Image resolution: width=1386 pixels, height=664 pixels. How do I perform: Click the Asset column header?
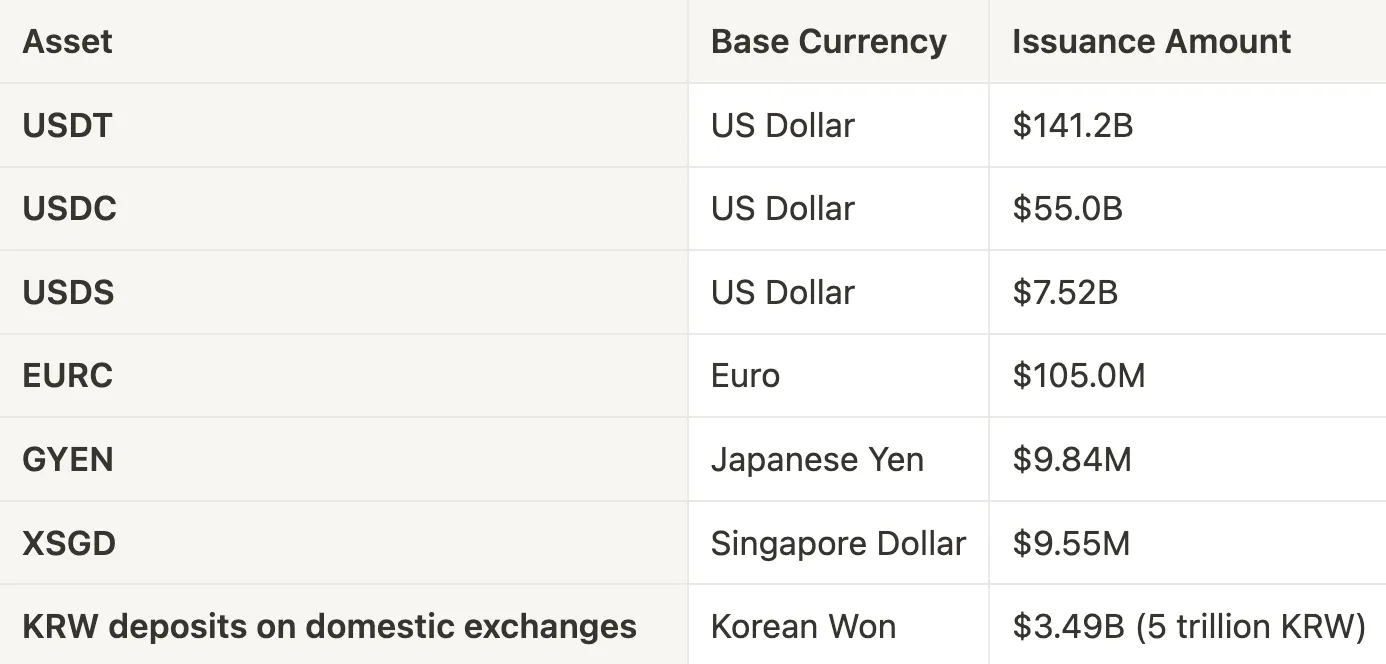coord(344,41)
